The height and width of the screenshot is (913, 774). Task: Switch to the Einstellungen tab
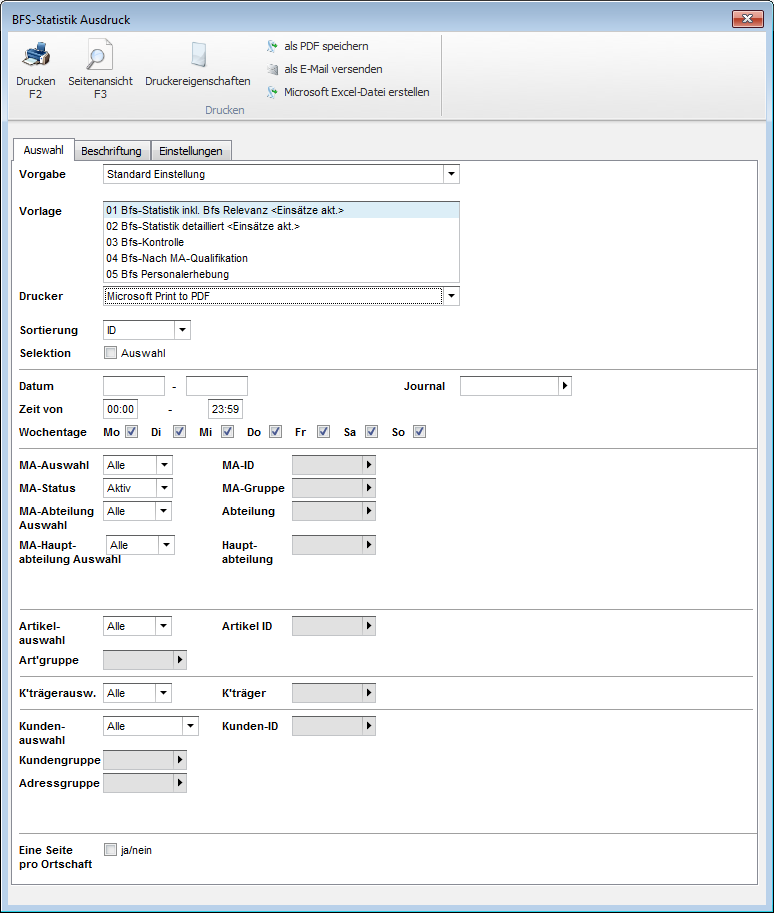(x=191, y=151)
